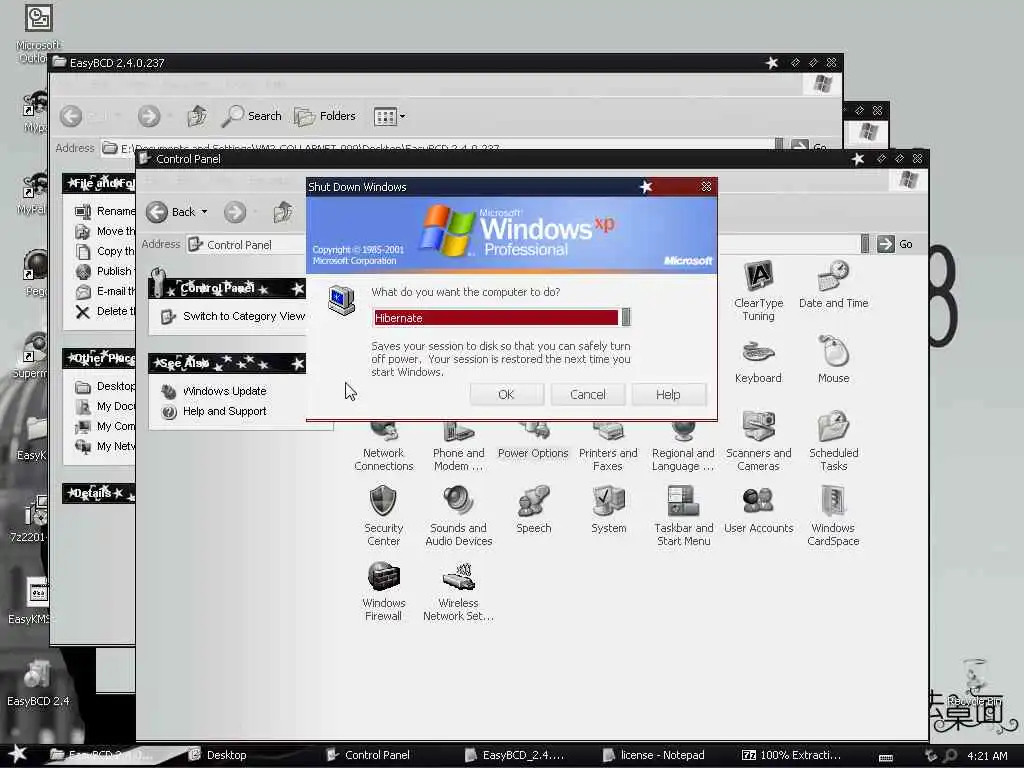1024x768 pixels.
Task: Click Rename task in EasyBCD pane
Action: pyautogui.click(x=104, y=211)
